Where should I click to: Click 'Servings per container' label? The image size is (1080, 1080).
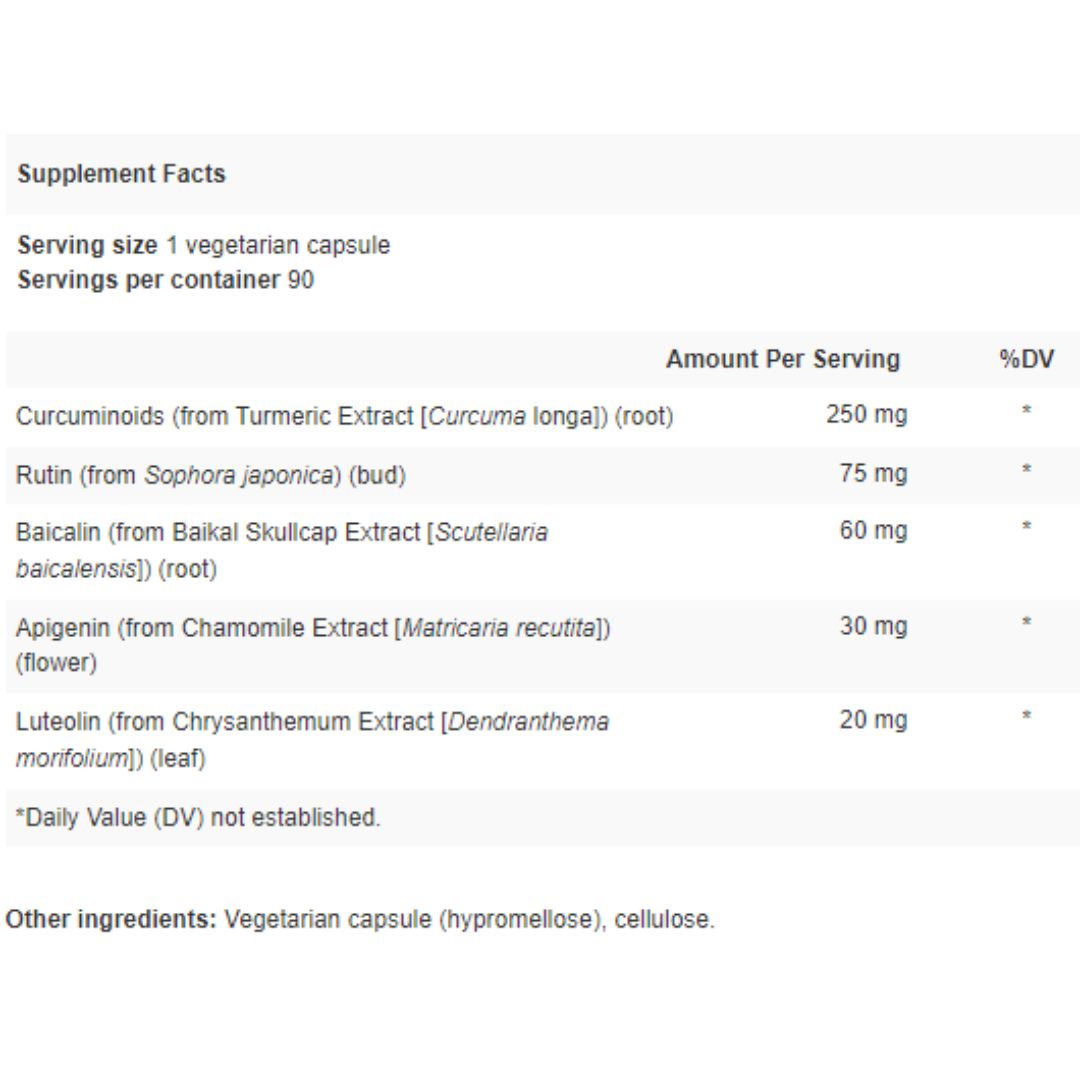(149, 280)
